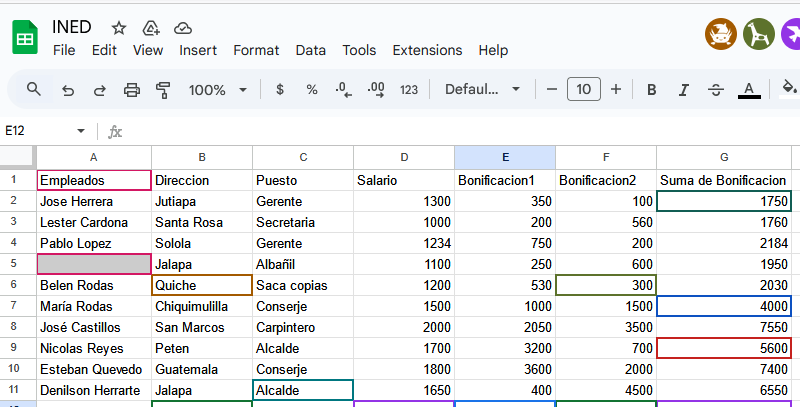800x407 pixels.
Task: Select the cell Chiquimulilla
Action: tap(202, 307)
